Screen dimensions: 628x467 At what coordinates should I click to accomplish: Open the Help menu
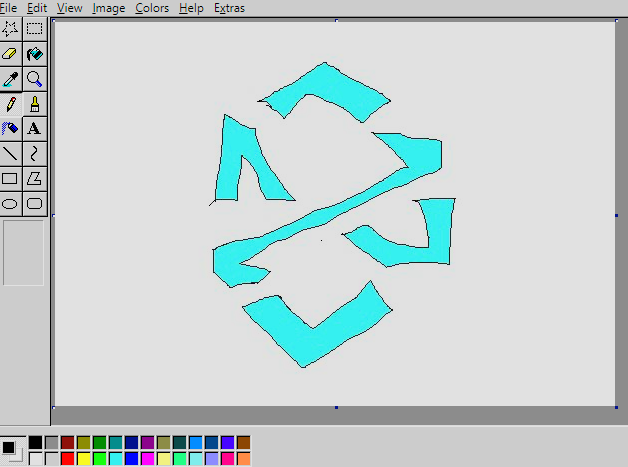pos(191,8)
